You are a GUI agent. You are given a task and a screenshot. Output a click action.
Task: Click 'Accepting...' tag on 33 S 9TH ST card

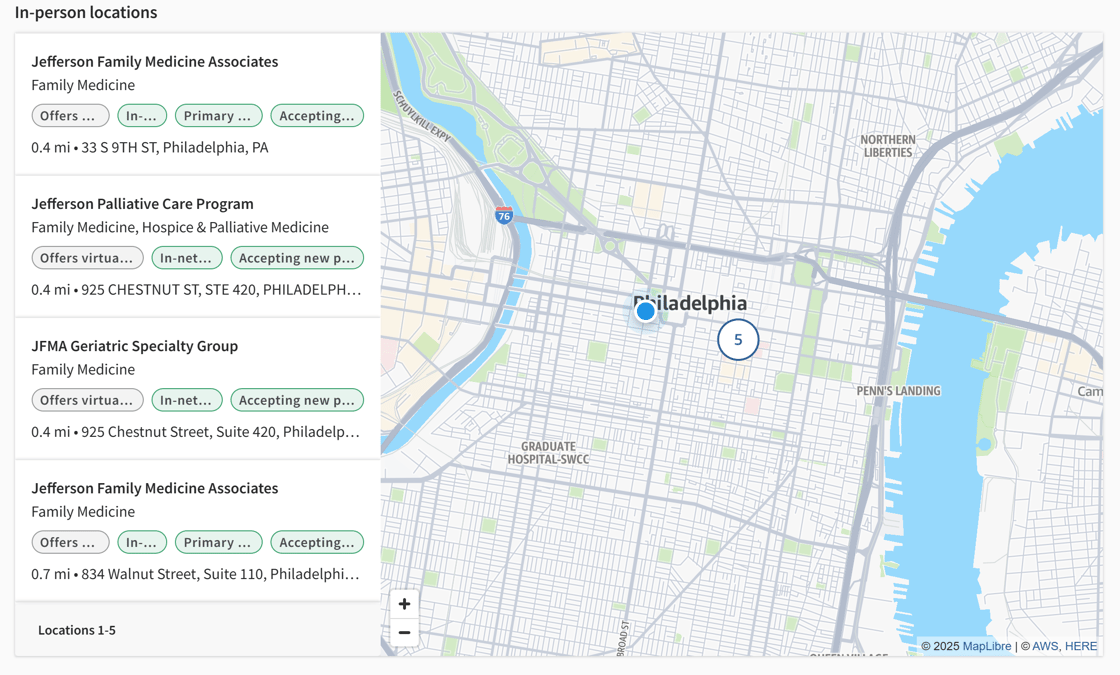click(x=317, y=116)
